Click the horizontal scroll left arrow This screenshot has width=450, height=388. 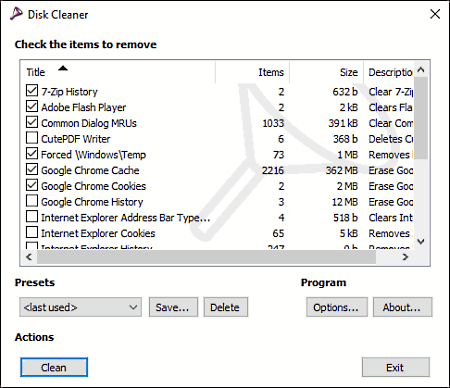(x=29, y=257)
